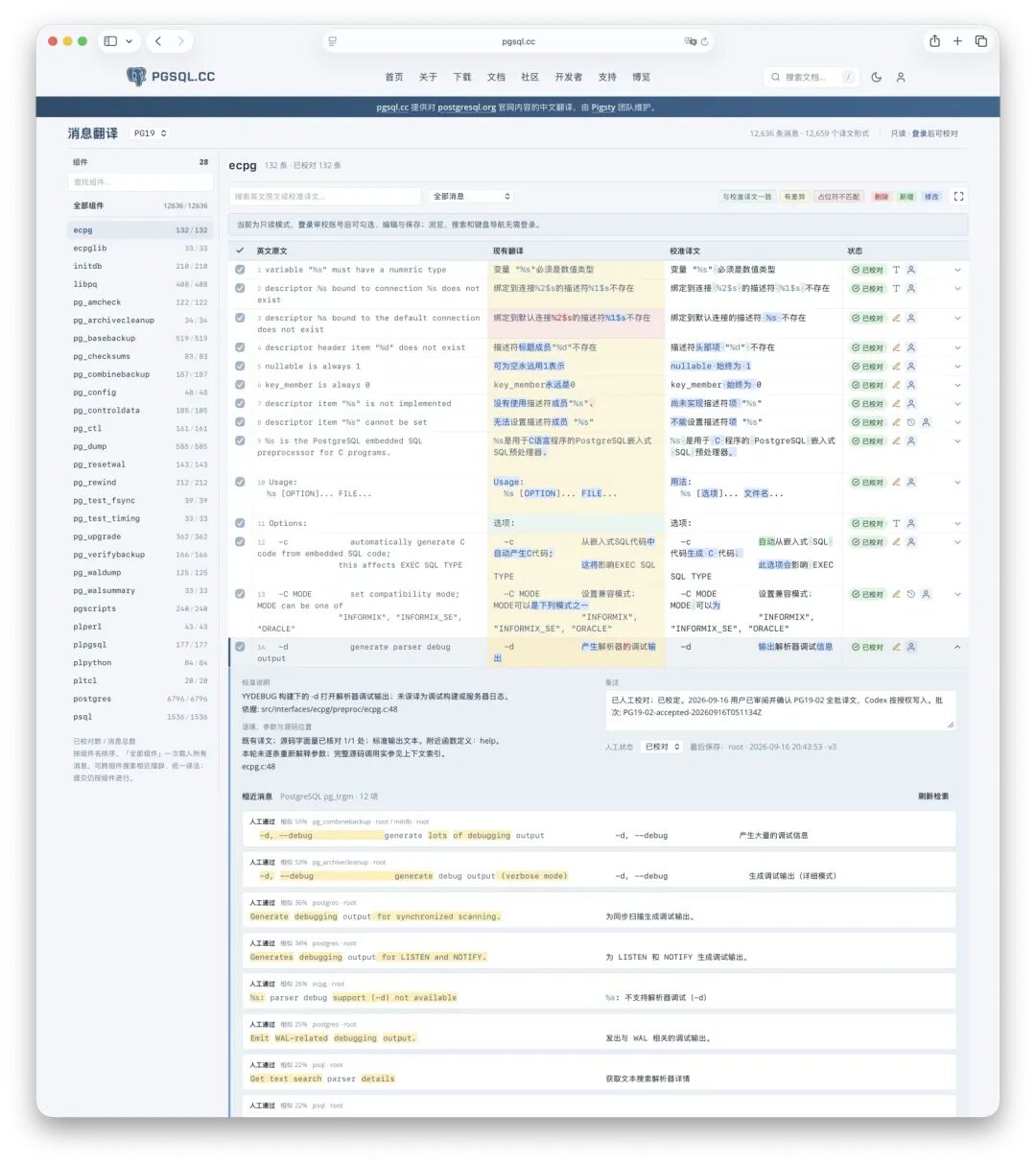Viewport: 1036px width, 1165px height.
Task: Click the history clock icon on row 13
Action: 911,594
